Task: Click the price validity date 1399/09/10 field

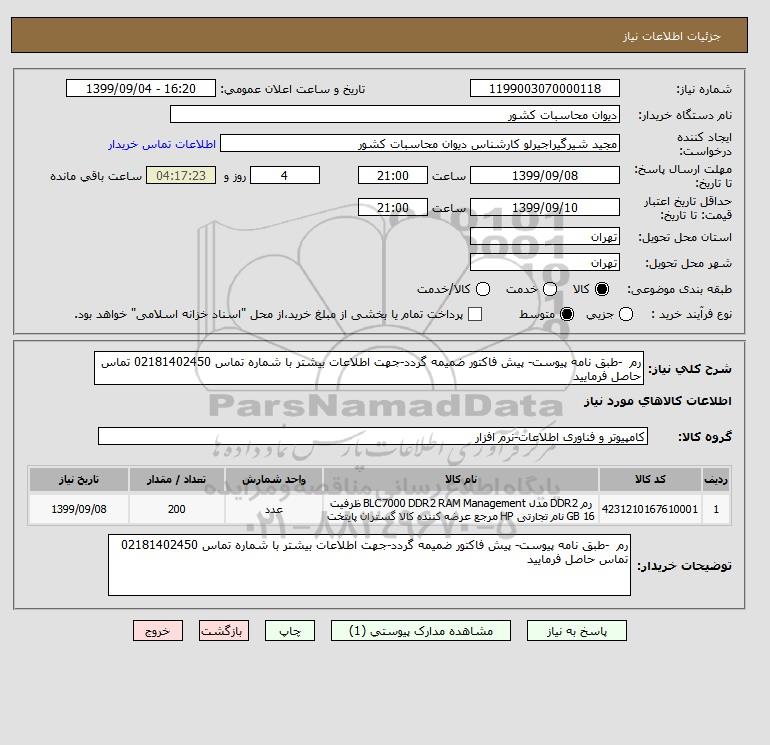Action: [x=545, y=207]
